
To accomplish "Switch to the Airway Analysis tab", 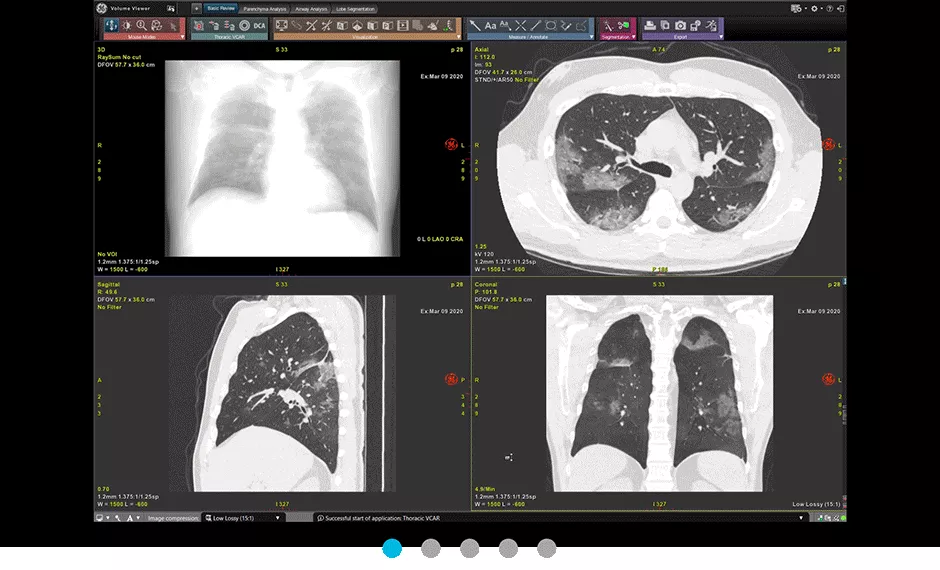I will point(311,9).
